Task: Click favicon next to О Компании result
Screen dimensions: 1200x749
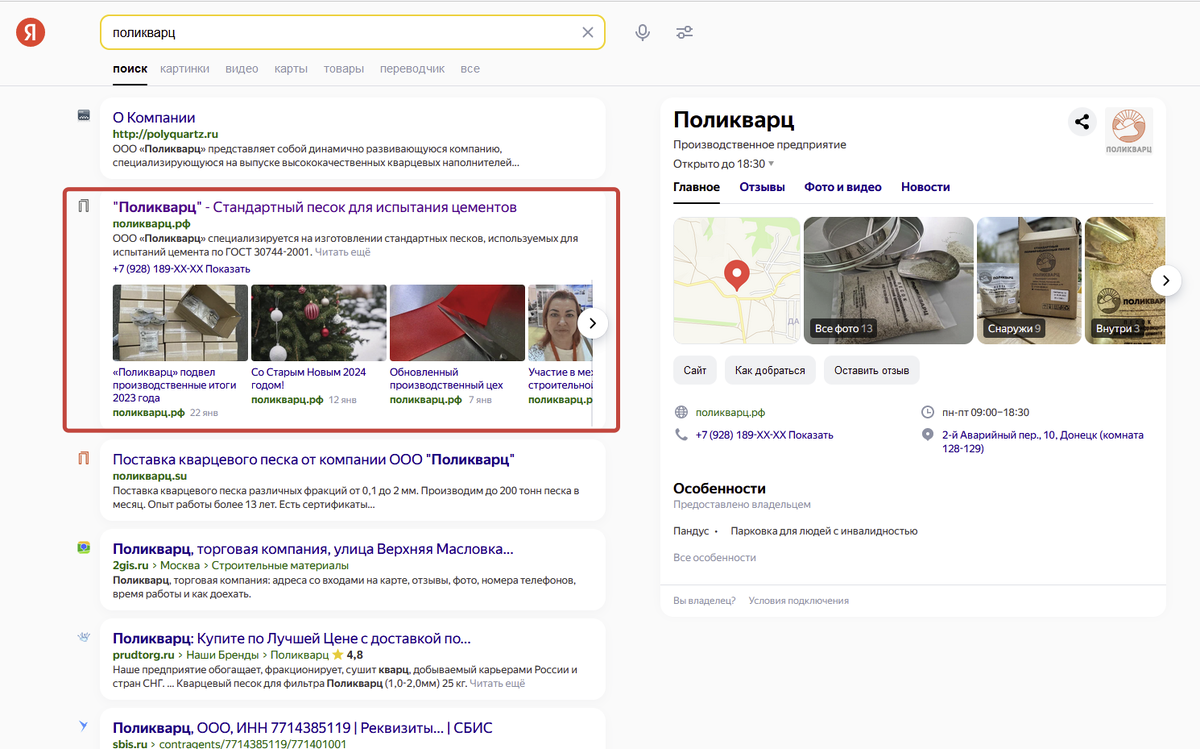Action: pos(84,116)
